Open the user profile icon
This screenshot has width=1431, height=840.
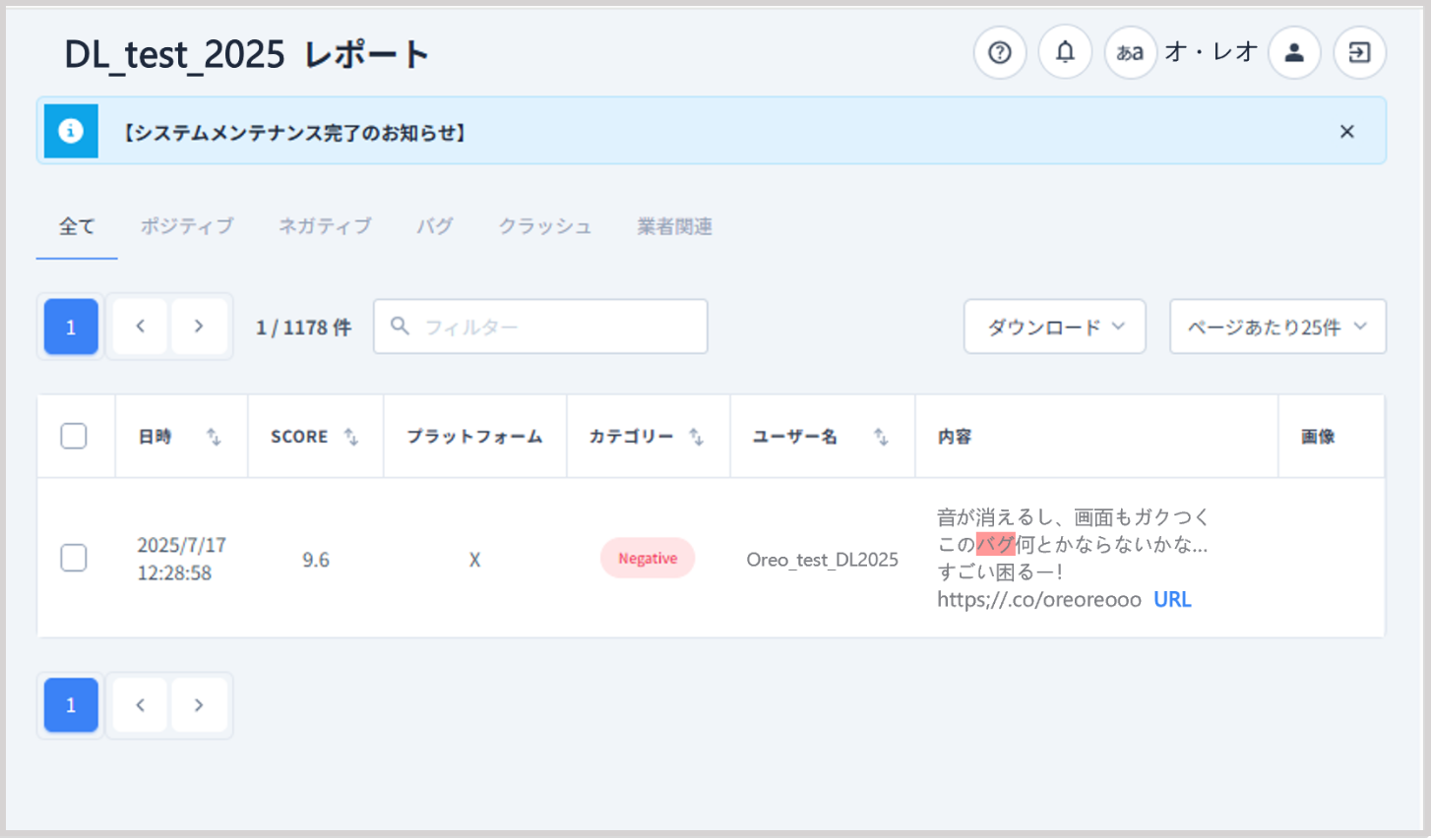click(1294, 52)
